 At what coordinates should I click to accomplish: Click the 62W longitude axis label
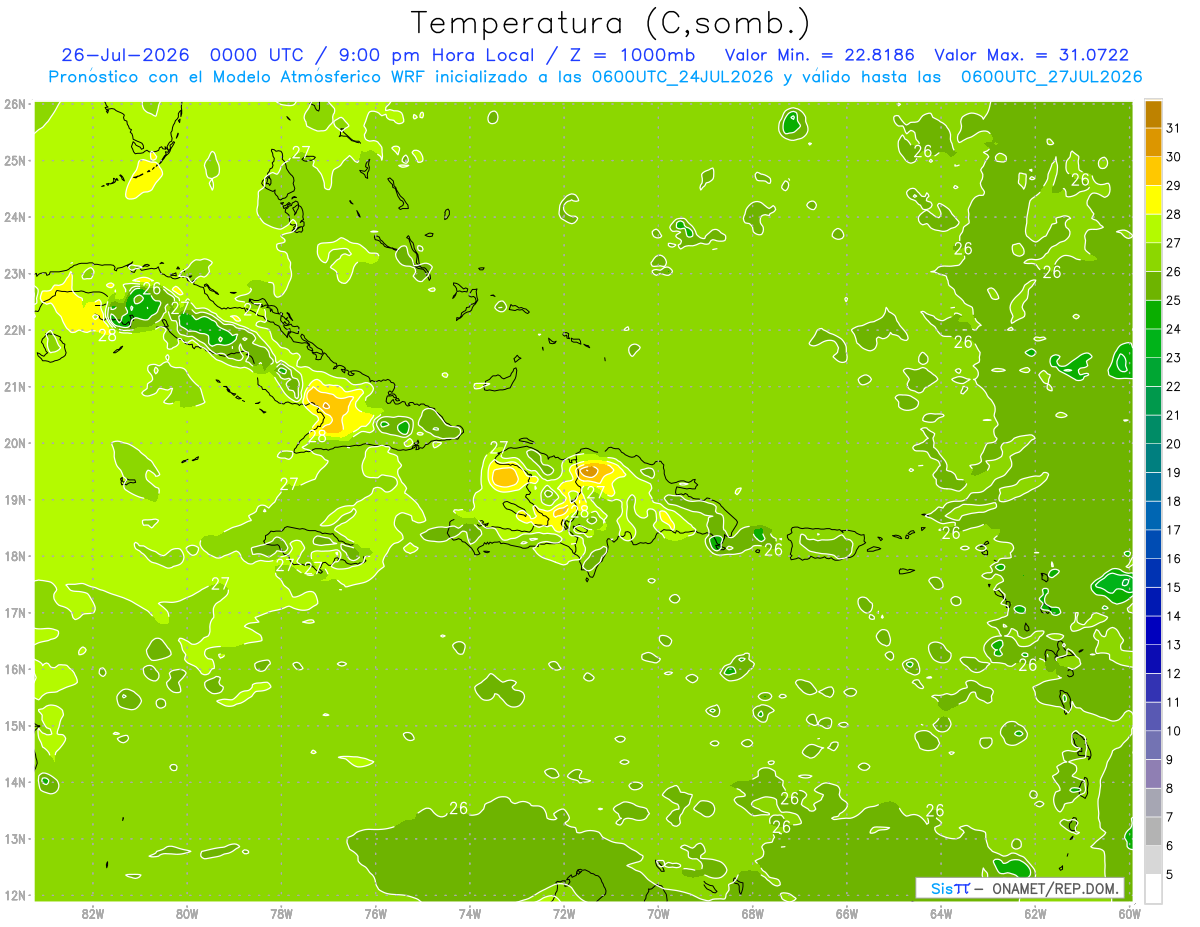coord(1035,913)
